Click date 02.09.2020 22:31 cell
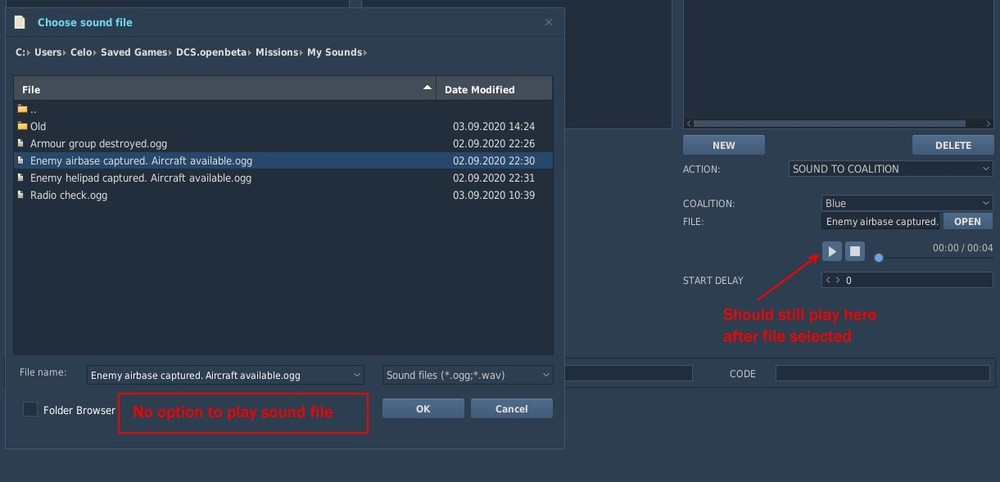The image size is (1000, 482). click(494, 178)
